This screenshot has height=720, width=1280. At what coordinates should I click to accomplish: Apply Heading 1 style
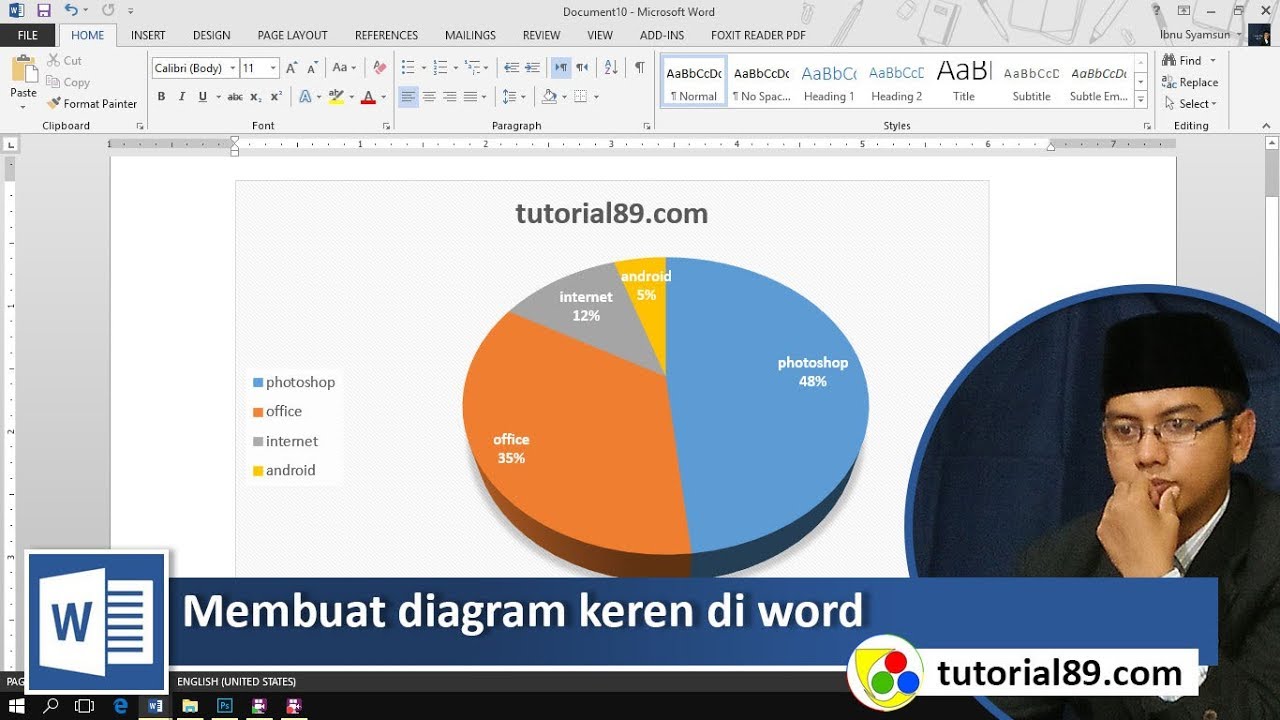click(x=829, y=81)
